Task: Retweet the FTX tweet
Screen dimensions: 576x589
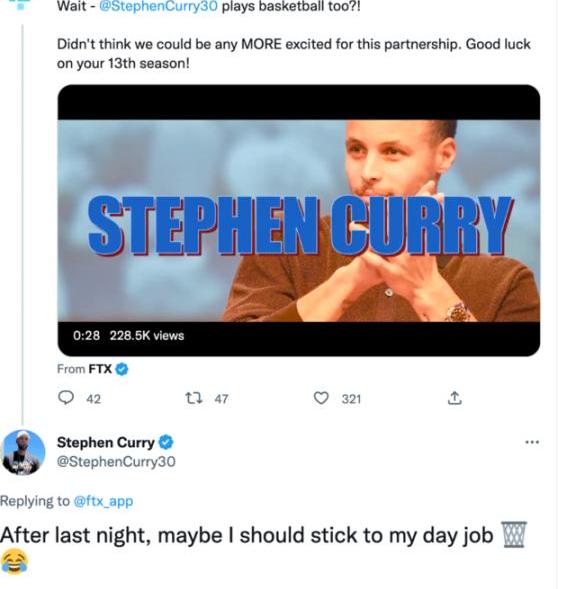Action: pos(194,398)
